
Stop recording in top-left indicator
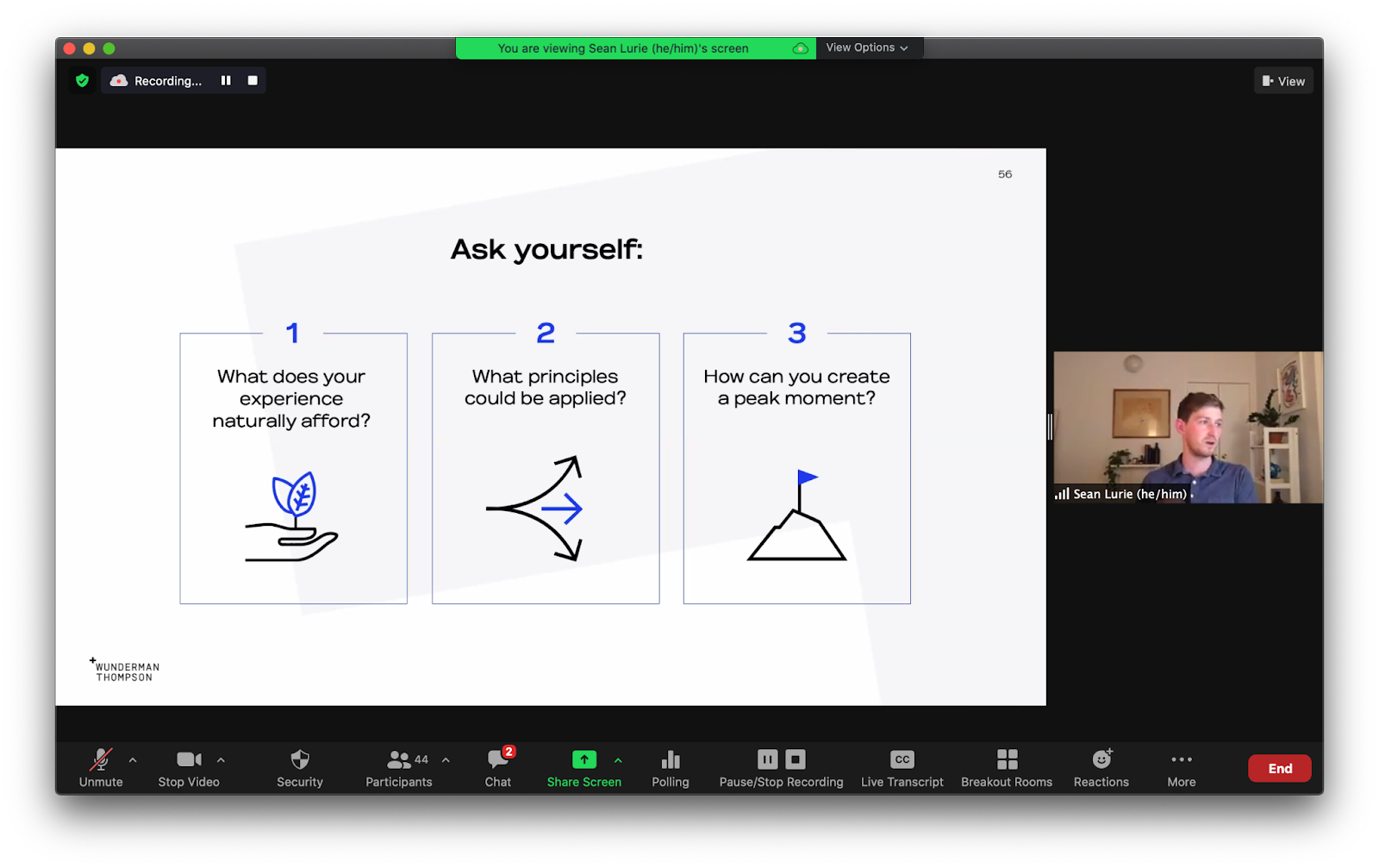pyautogui.click(x=253, y=81)
